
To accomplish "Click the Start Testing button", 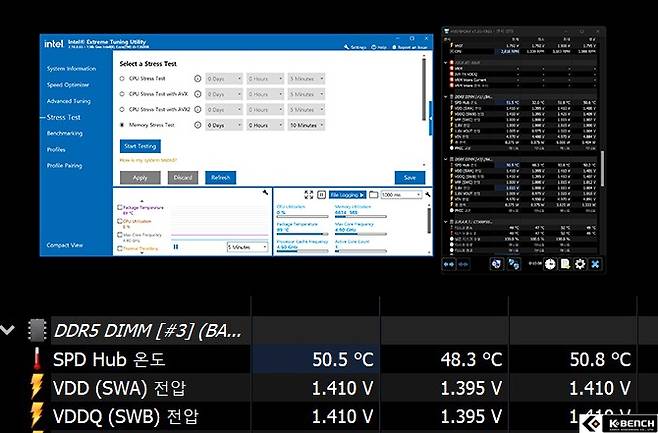I will point(140,146).
